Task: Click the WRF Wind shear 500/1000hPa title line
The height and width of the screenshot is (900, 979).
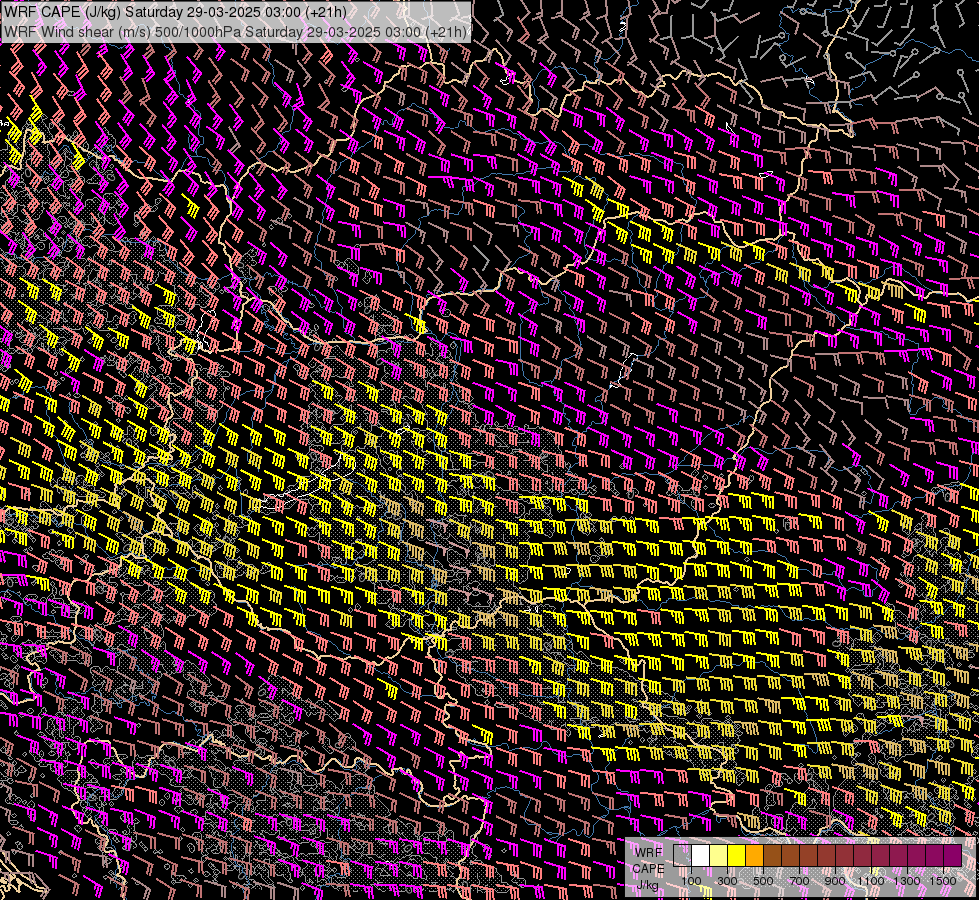Action: pos(235,32)
